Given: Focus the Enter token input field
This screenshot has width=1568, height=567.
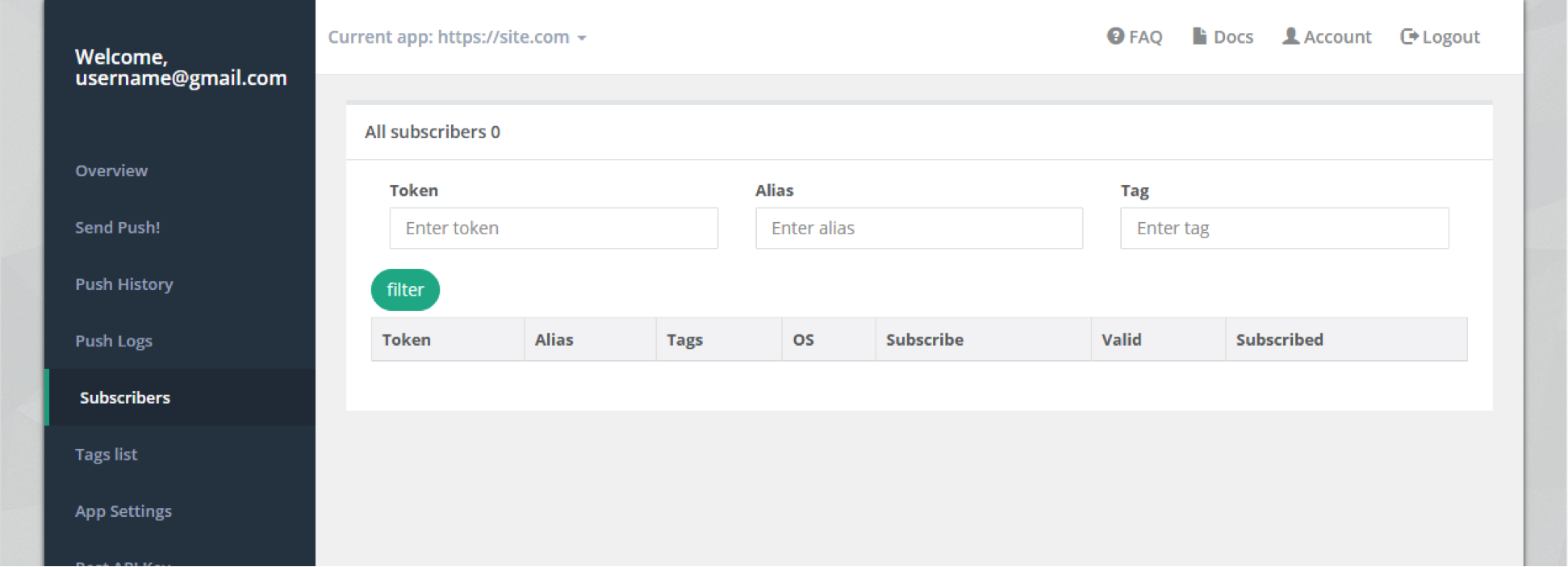Looking at the screenshot, I should [554, 229].
